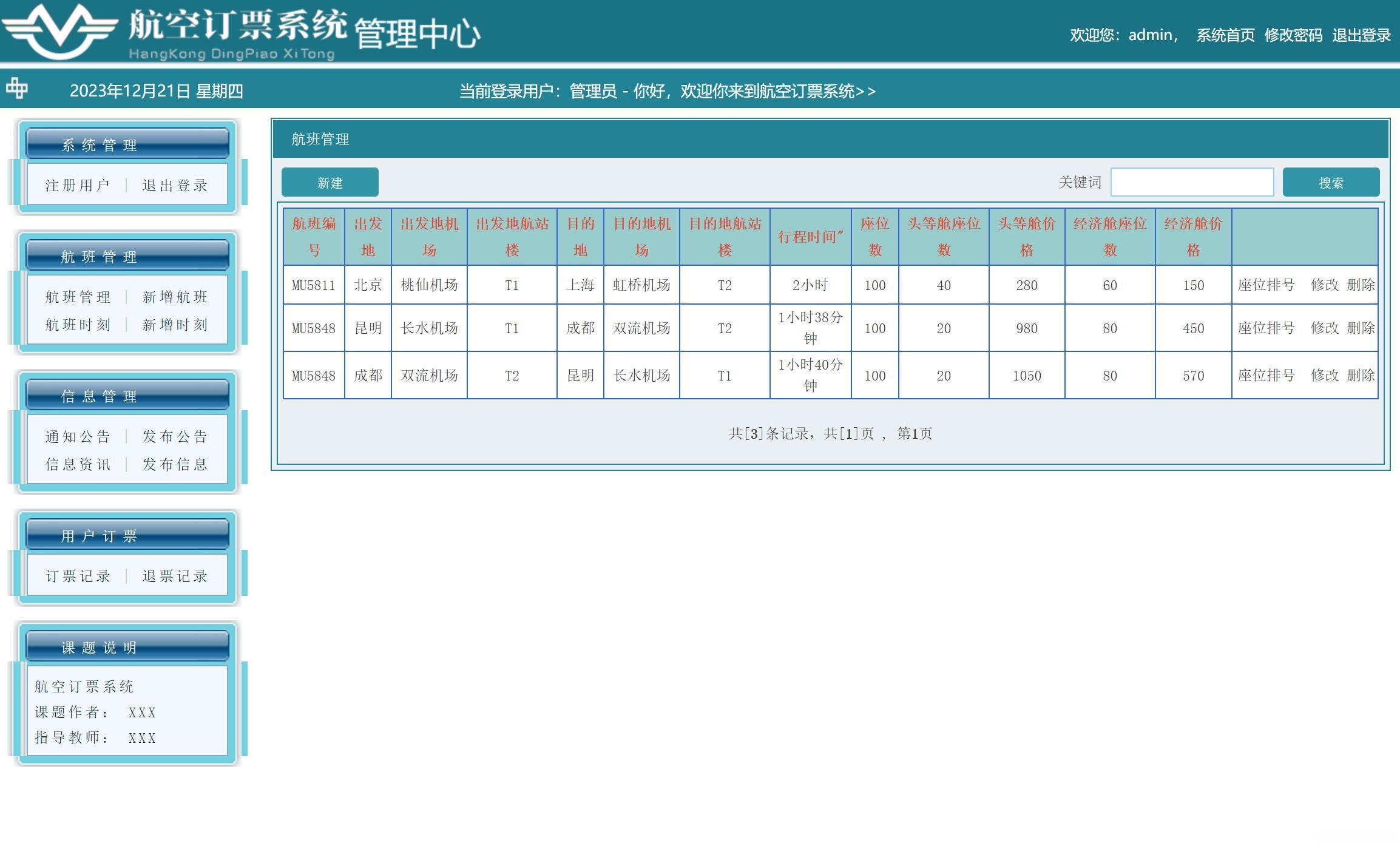Open 订票记录 under 用户订票

78,576
